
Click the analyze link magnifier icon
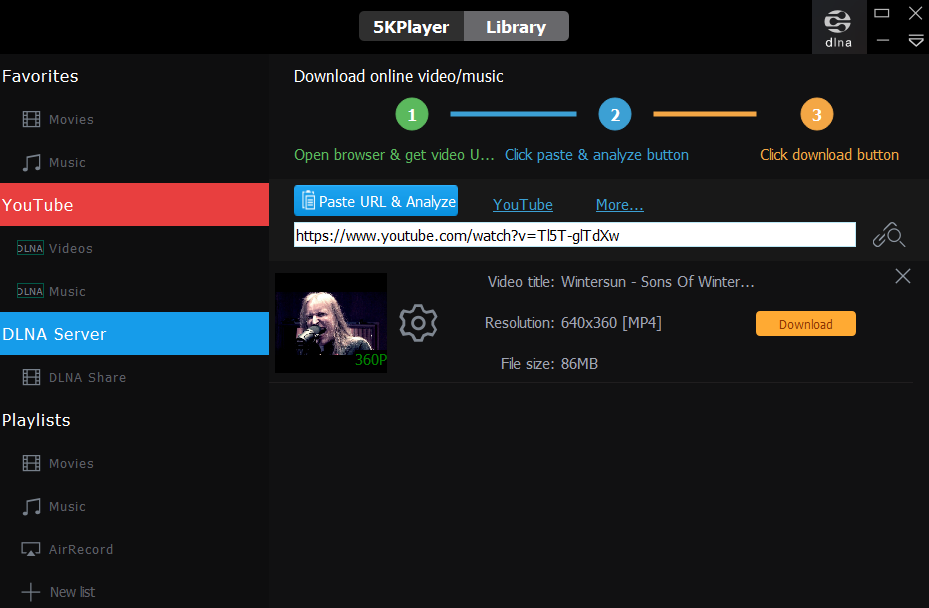click(889, 235)
